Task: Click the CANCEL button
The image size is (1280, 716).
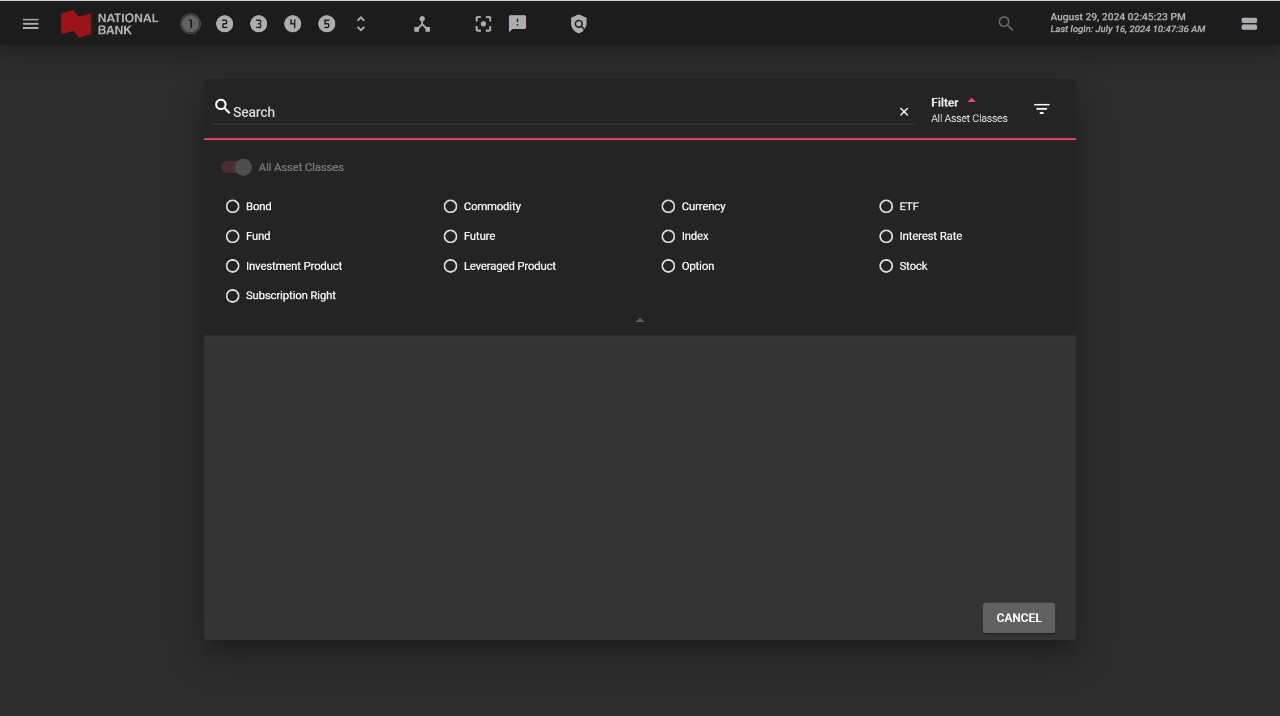Action: [x=1019, y=618]
